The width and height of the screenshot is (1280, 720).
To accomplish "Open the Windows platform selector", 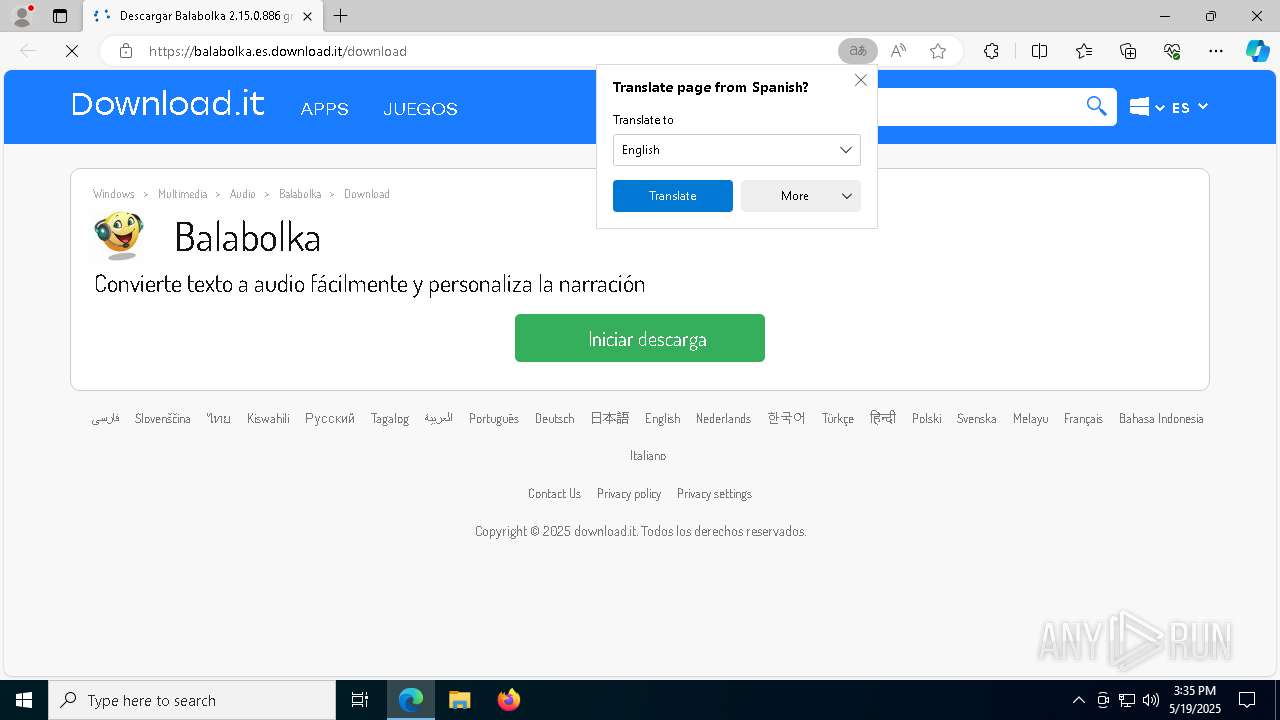I will (1147, 107).
